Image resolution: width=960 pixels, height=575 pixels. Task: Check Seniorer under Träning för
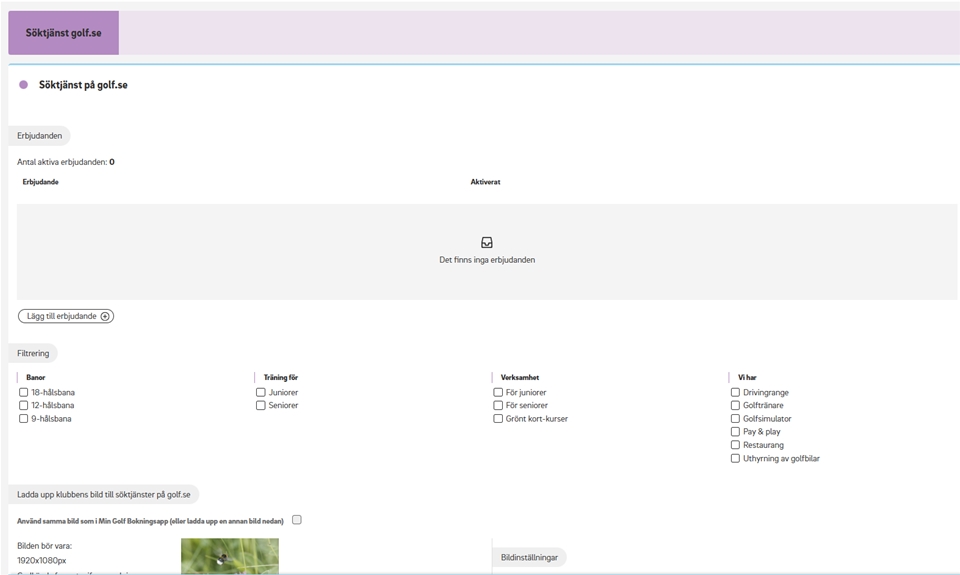261,406
